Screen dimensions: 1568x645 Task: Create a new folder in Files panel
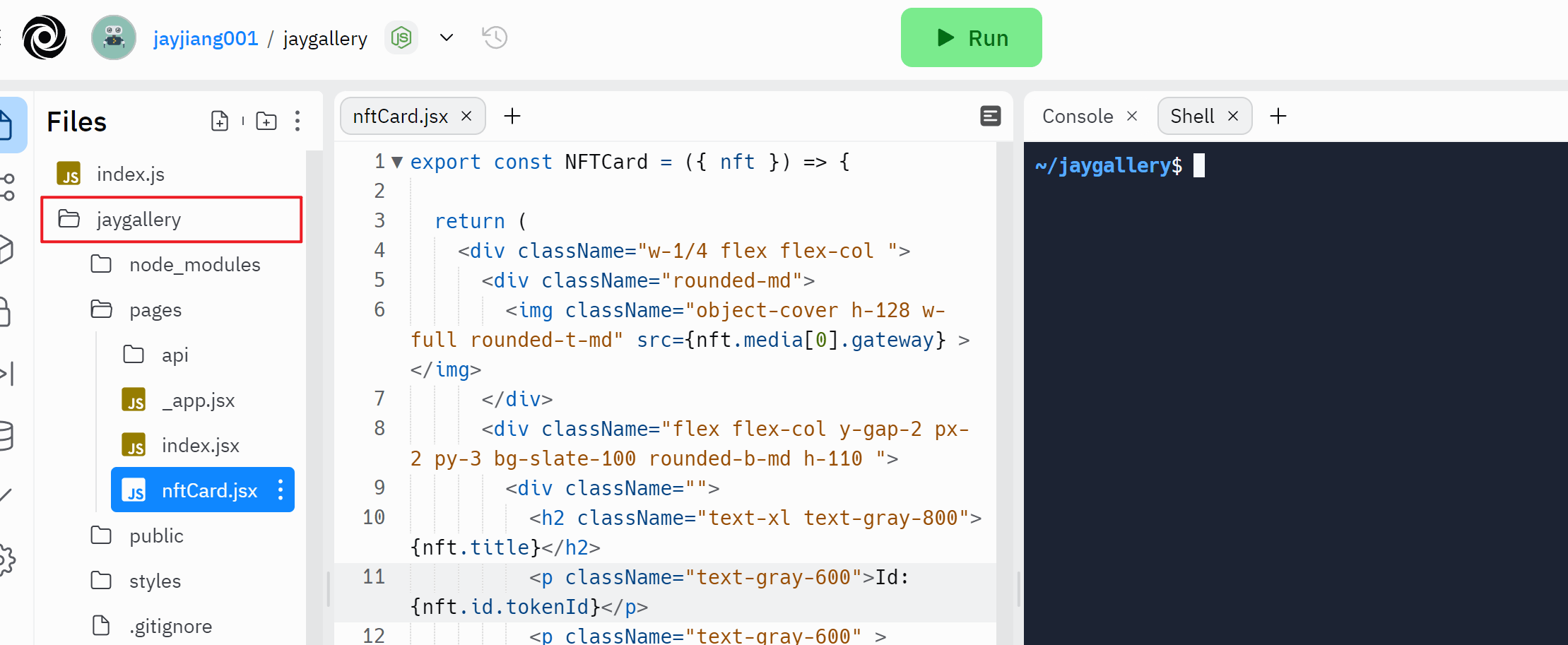coord(266,121)
